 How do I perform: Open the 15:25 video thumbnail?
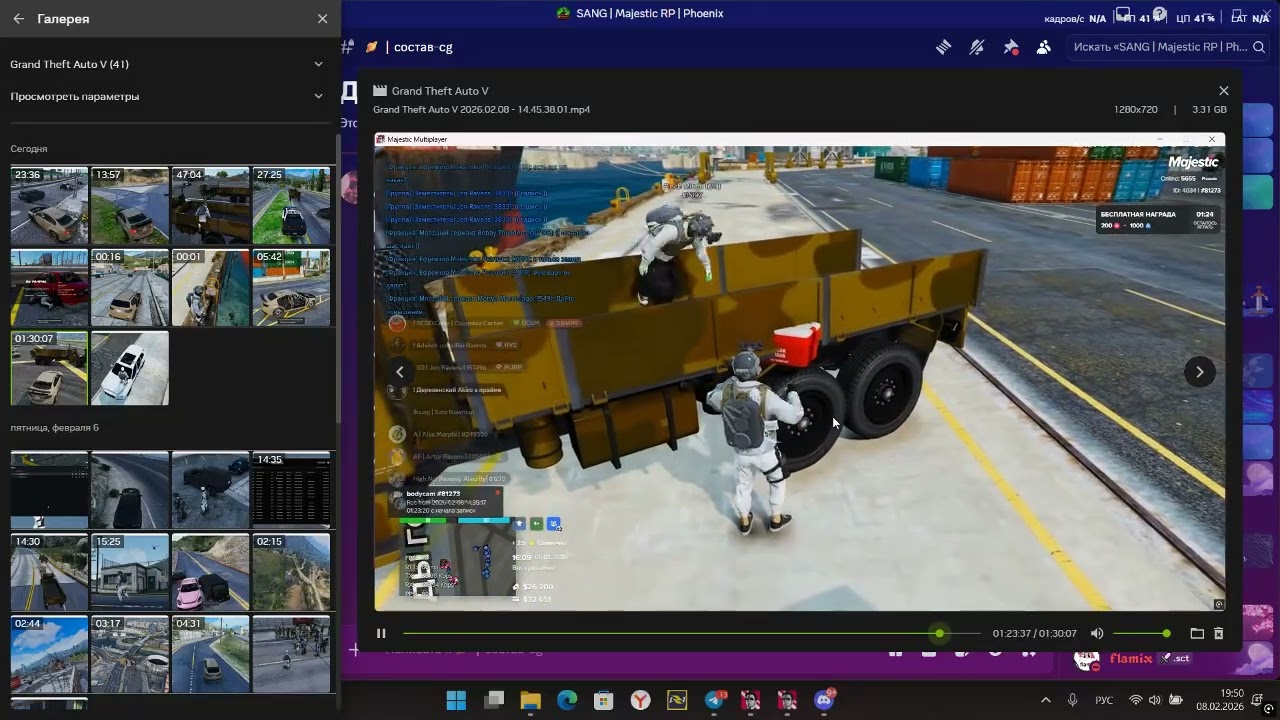point(130,572)
